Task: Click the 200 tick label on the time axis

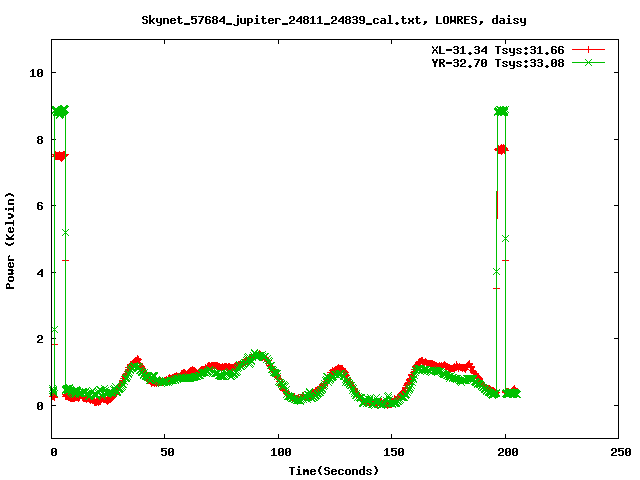Action: 505,452
